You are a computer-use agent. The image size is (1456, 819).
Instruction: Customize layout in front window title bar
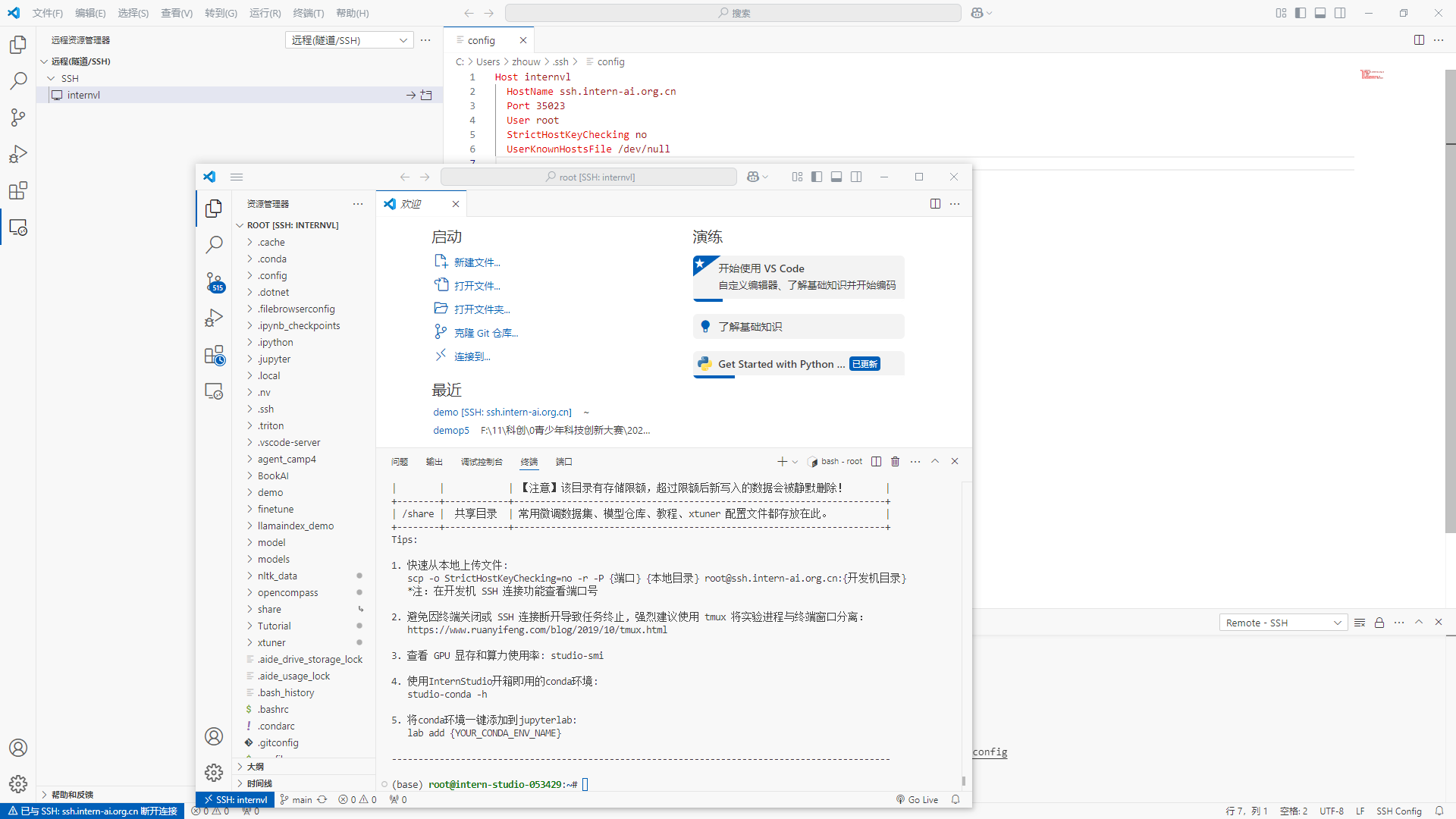pos(797,177)
